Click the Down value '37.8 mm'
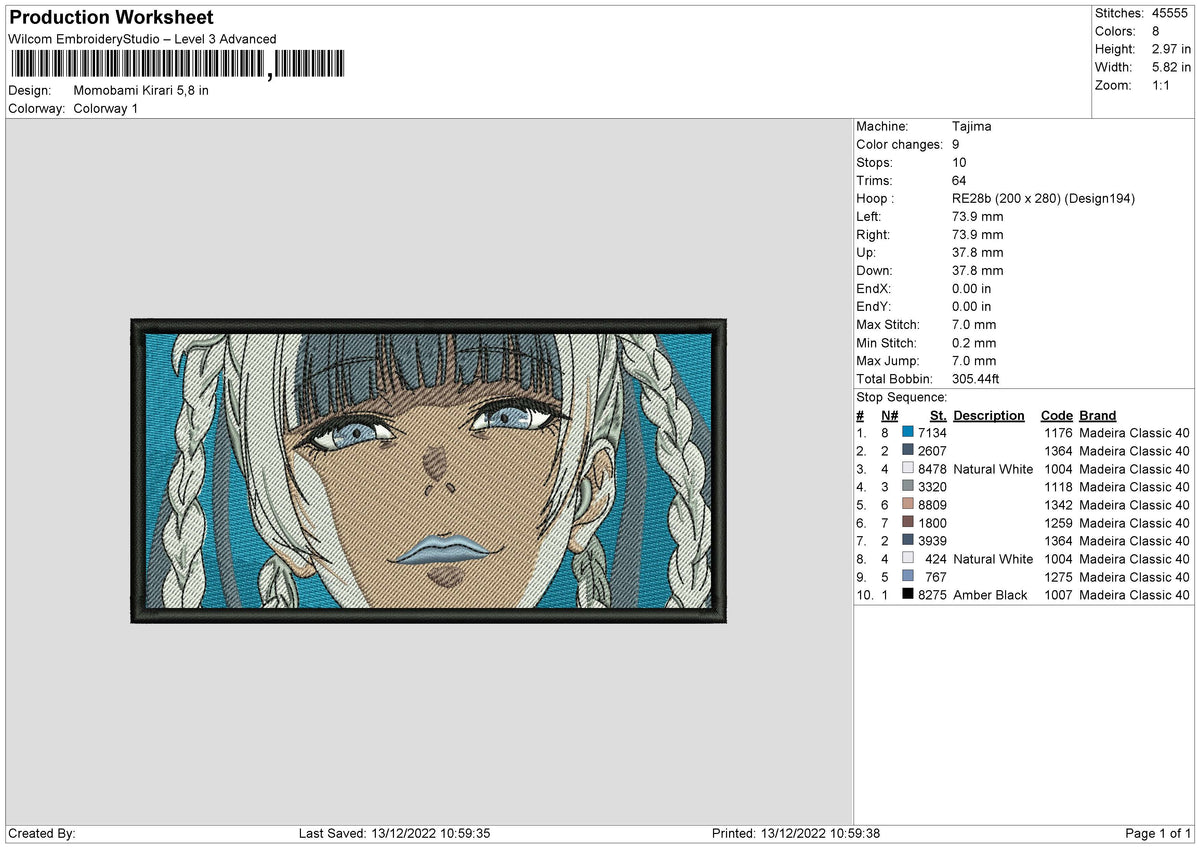 [x=978, y=271]
